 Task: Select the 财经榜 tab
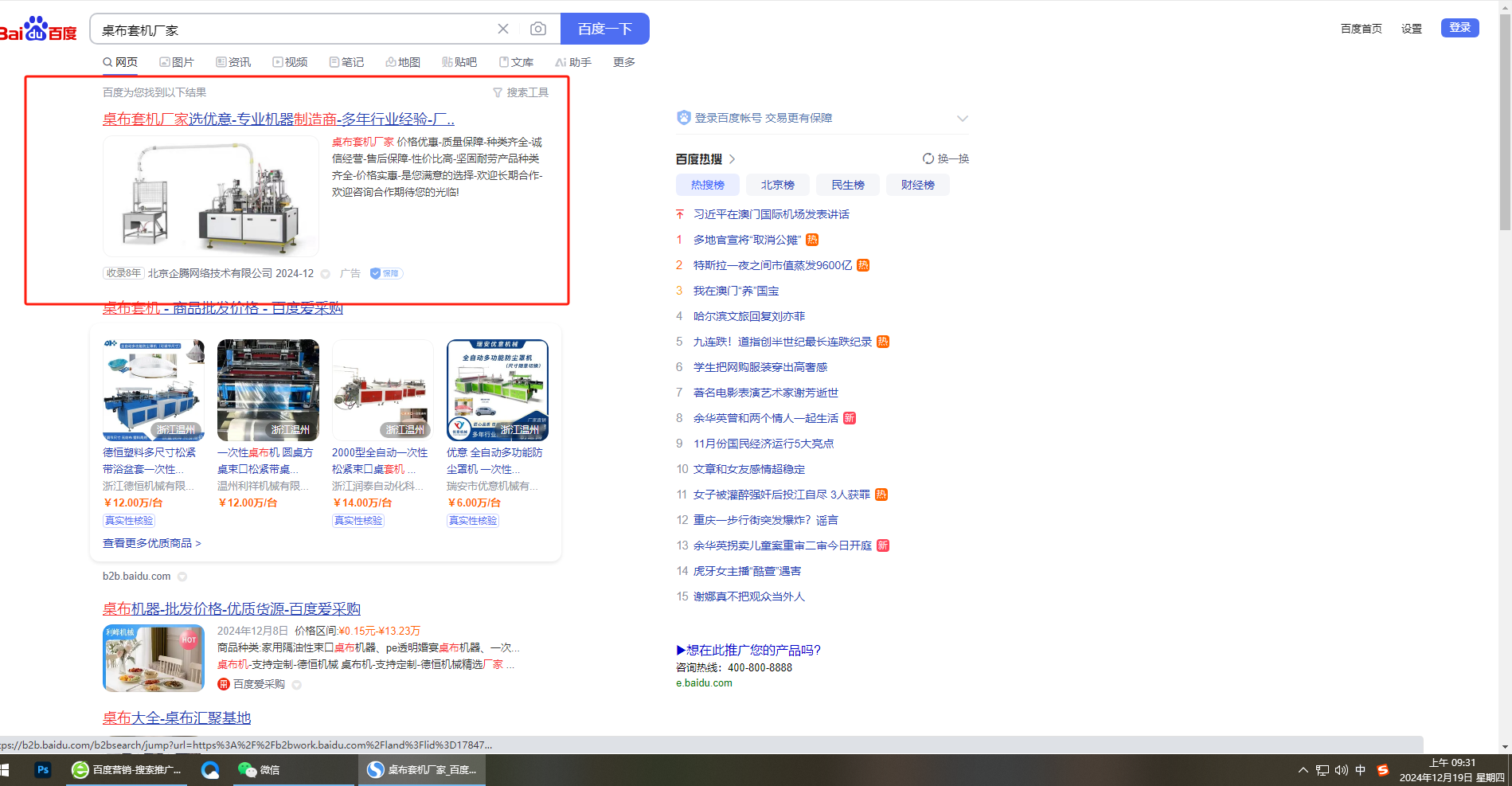click(918, 185)
